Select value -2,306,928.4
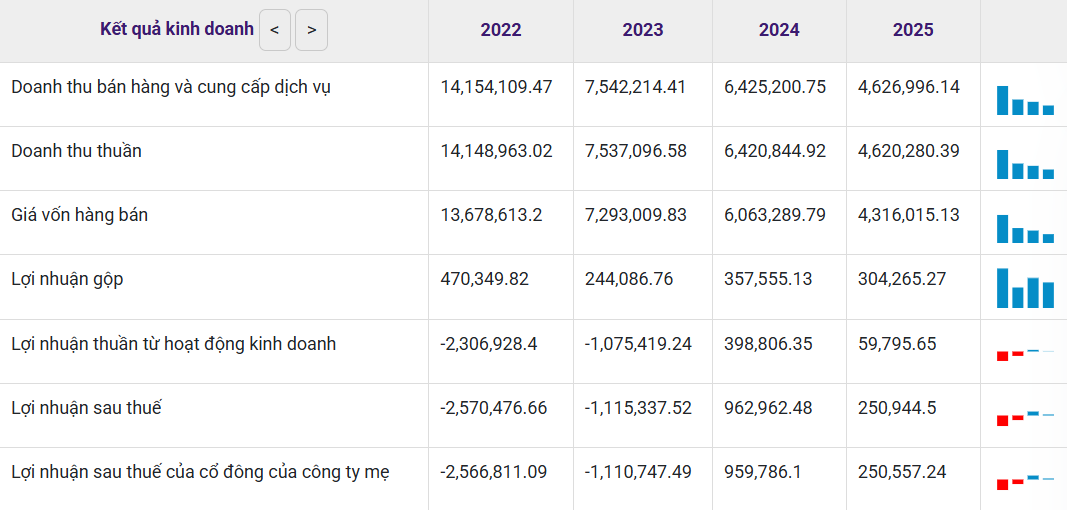The width and height of the screenshot is (1067, 510). tap(489, 345)
